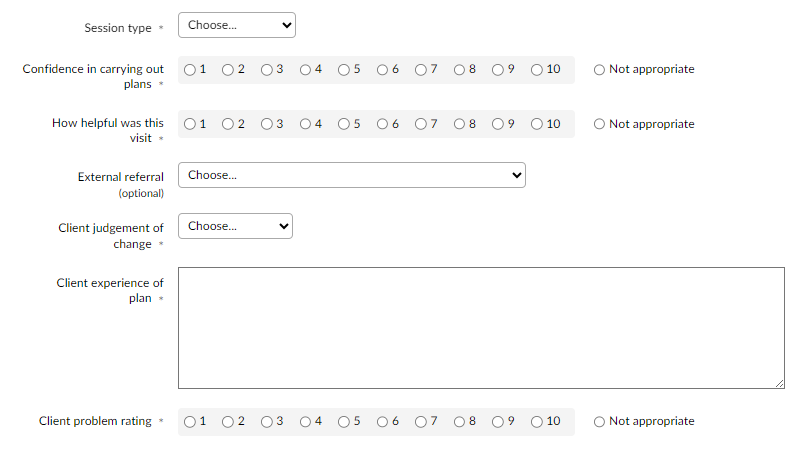Rate How helpful was this visit as 3
807x466 pixels.
(x=267, y=124)
